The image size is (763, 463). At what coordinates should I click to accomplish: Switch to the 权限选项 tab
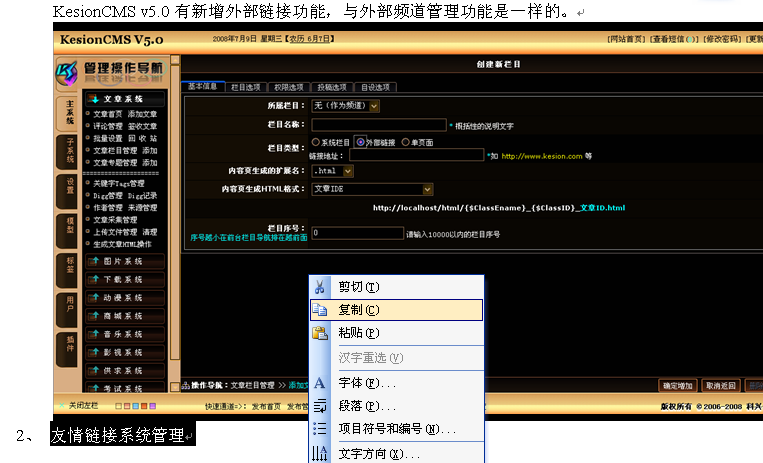[289, 87]
